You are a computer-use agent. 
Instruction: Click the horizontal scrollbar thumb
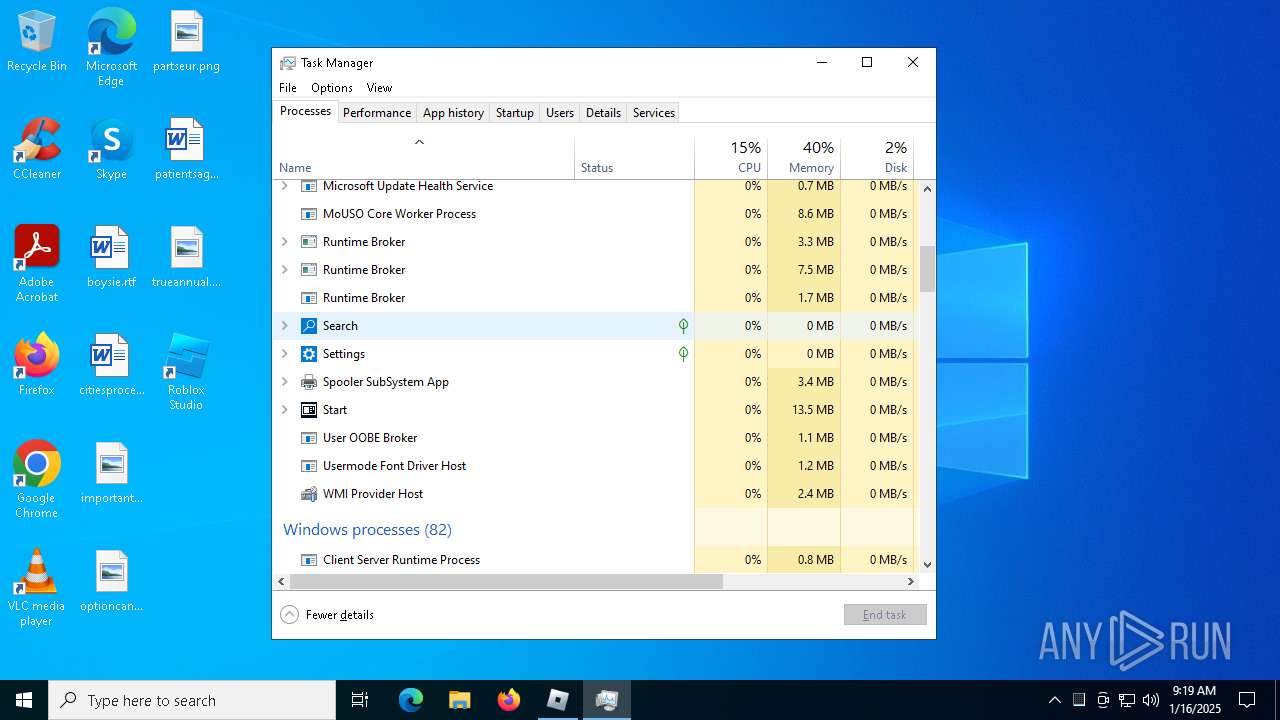506,581
